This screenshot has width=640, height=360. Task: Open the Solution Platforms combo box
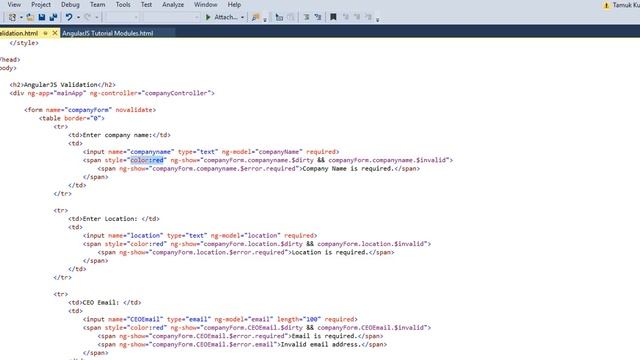pyautogui.click(x=171, y=17)
